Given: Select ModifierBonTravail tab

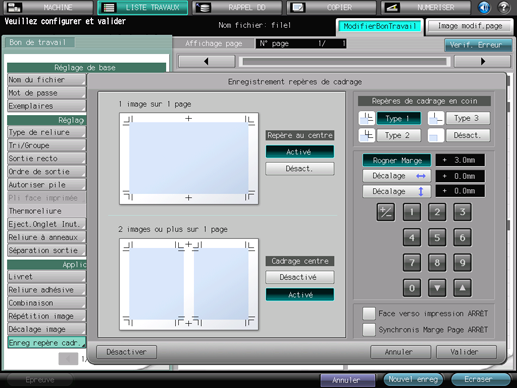Looking at the screenshot, I should click(380, 26).
